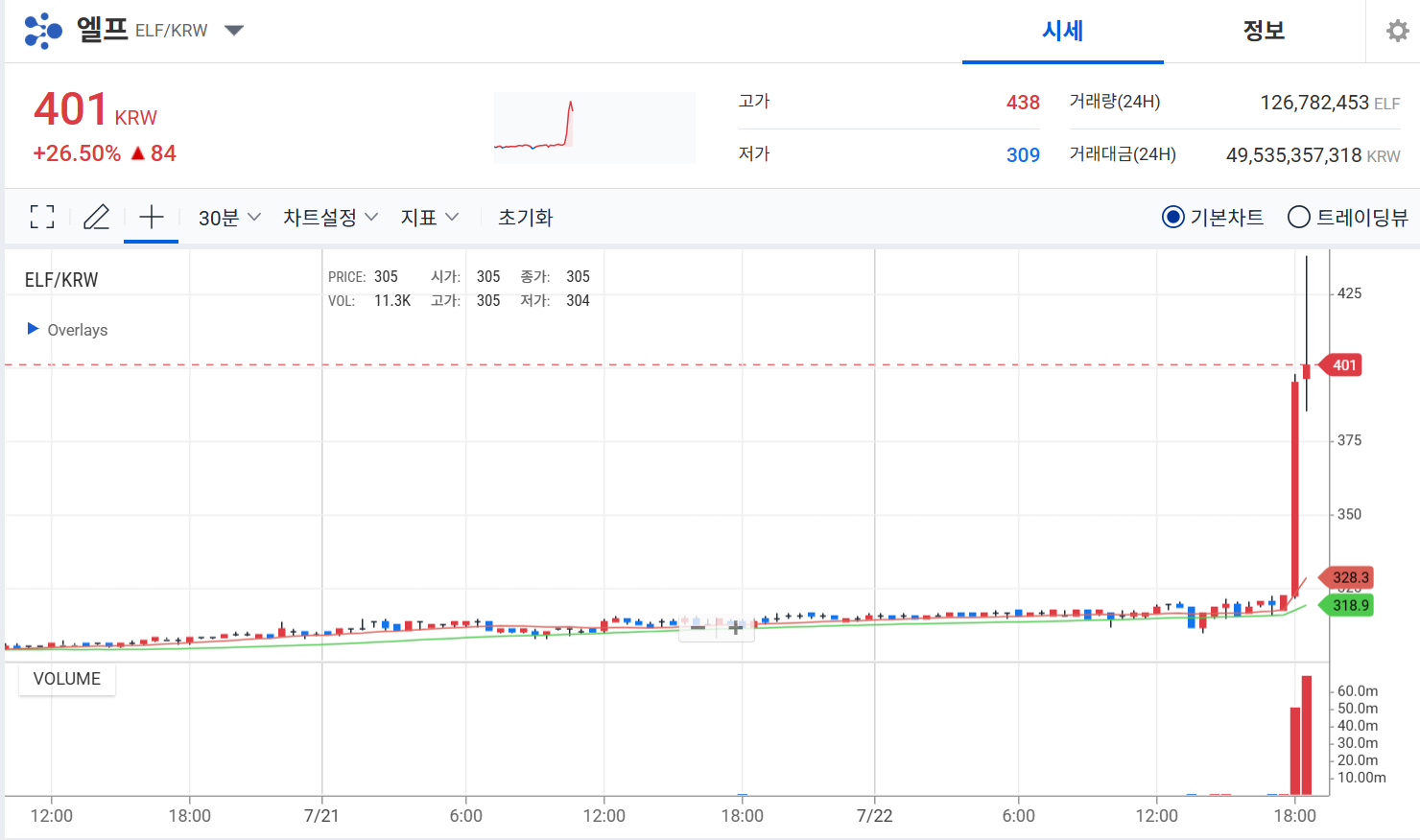The width and height of the screenshot is (1420, 840).
Task: Open the 30분 interval dropdown
Action: click(x=229, y=218)
